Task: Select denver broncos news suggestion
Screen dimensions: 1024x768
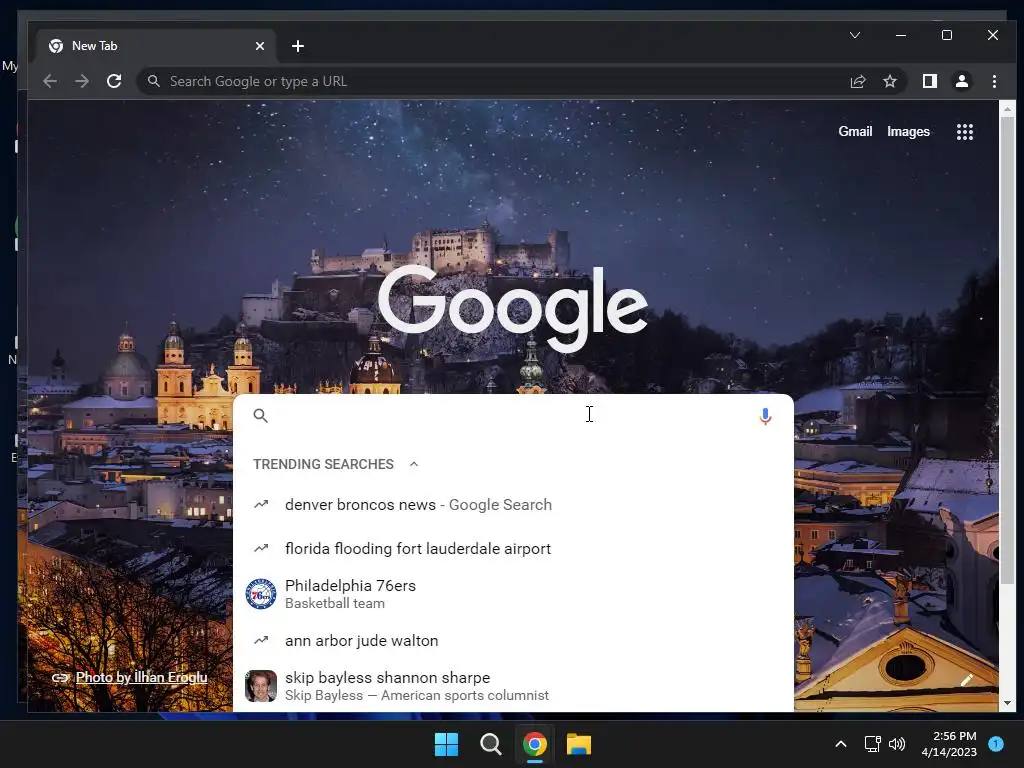Action: pos(513,505)
